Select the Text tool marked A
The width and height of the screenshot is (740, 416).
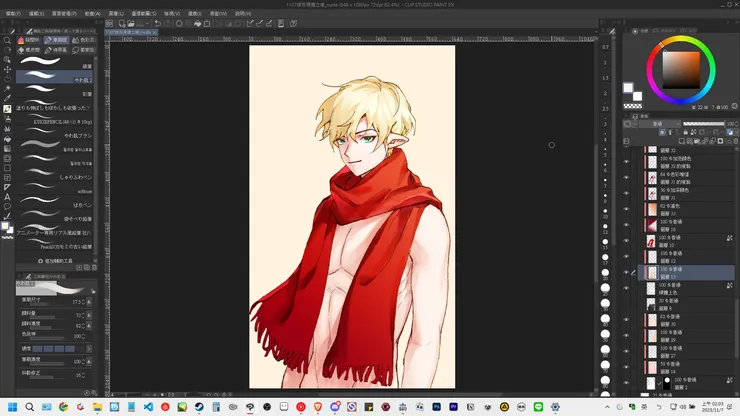(x=7, y=197)
